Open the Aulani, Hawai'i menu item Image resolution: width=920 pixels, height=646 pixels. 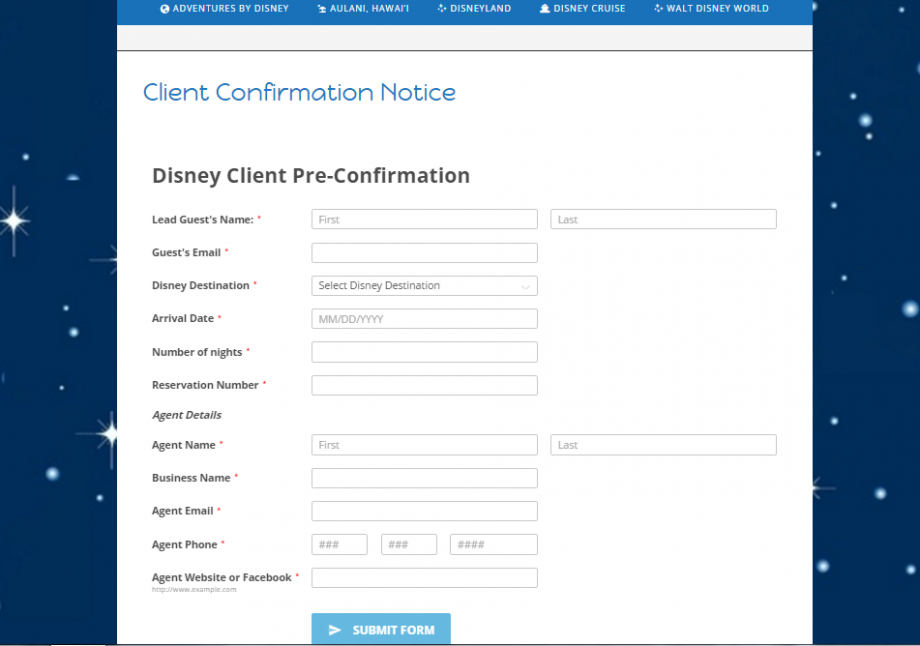363,9
